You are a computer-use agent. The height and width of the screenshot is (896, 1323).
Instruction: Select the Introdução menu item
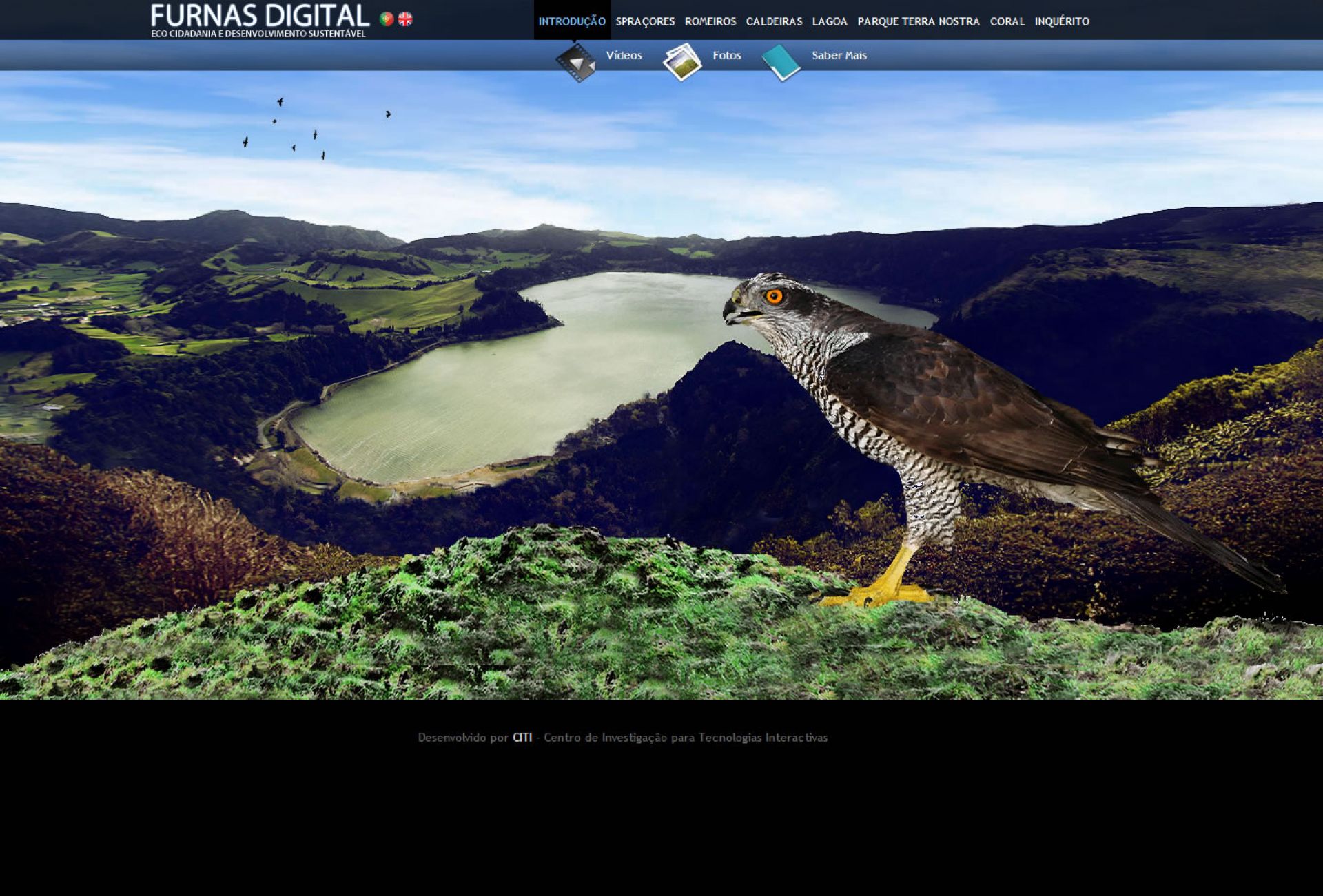[572, 21]
